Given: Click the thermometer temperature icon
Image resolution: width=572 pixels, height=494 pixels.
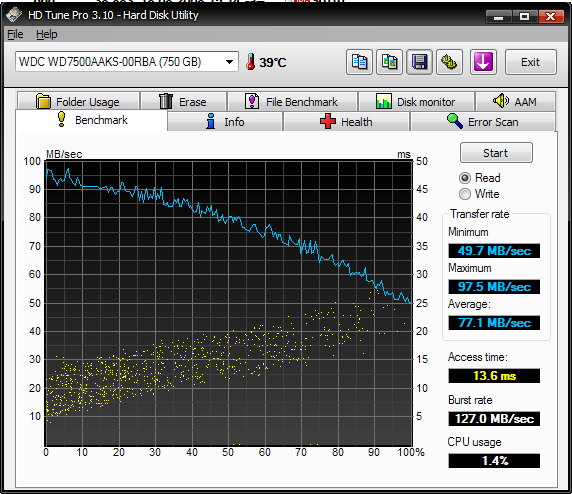Looking at the screenshot, I should pos(250,62).
